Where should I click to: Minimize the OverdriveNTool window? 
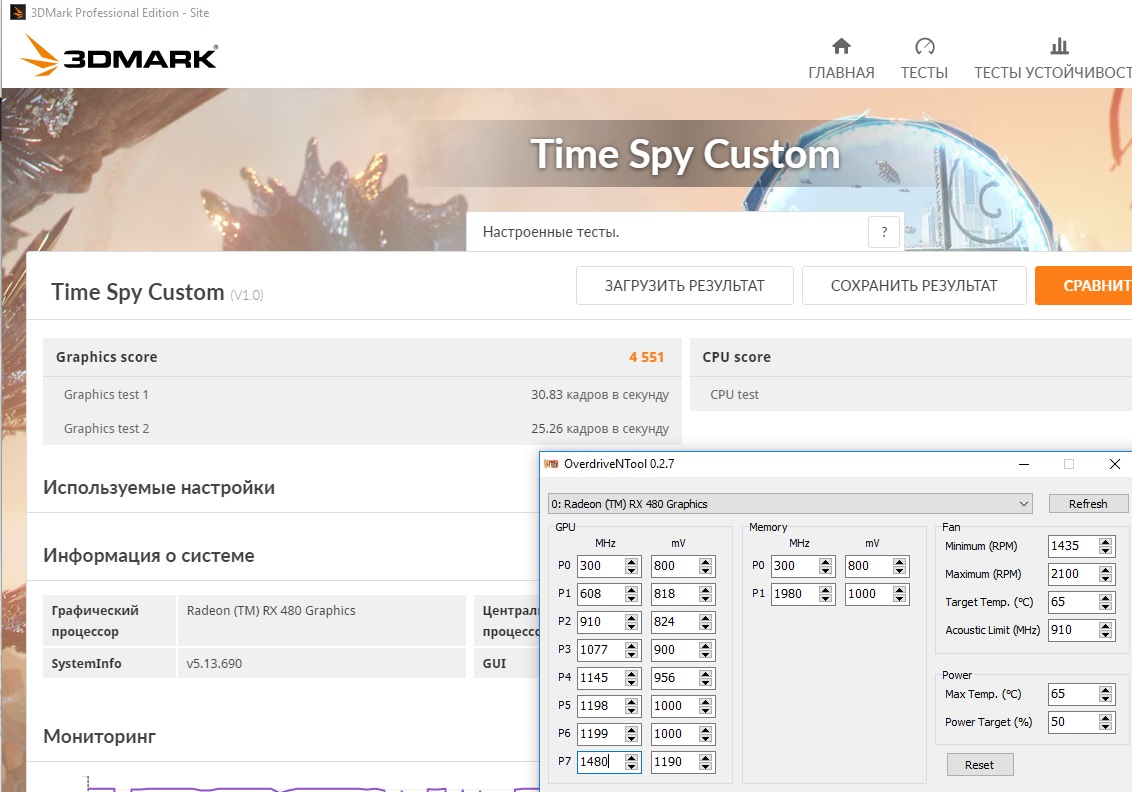(1024, 464)
